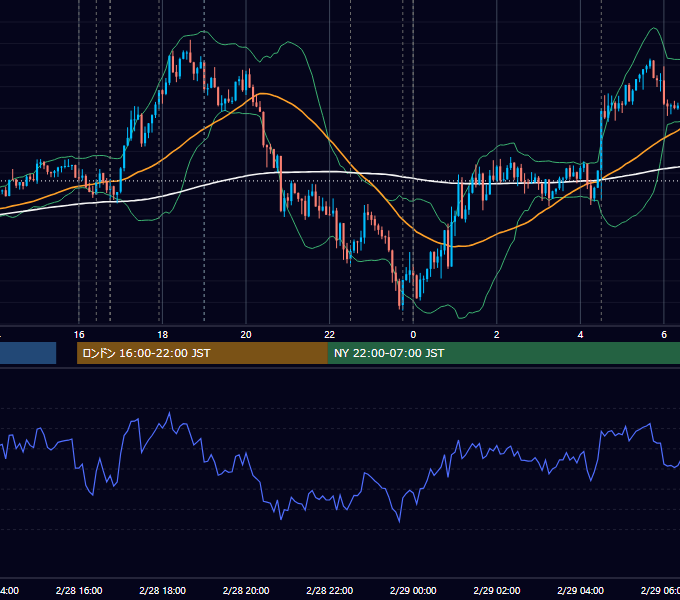Screen dimensions: 680x600
Task: Click the NY 22:00-07:00 JST session bar
Action: point(503,353)
